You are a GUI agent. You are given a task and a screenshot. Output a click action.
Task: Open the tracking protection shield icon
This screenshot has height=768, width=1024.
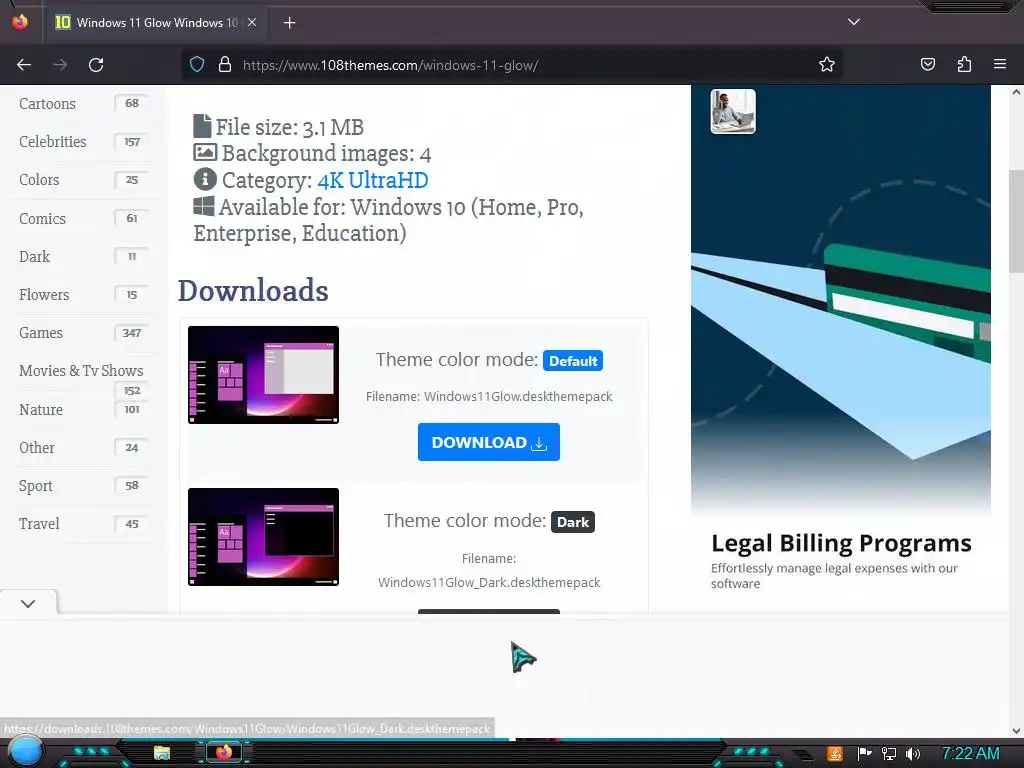click(x=197, y=65)
